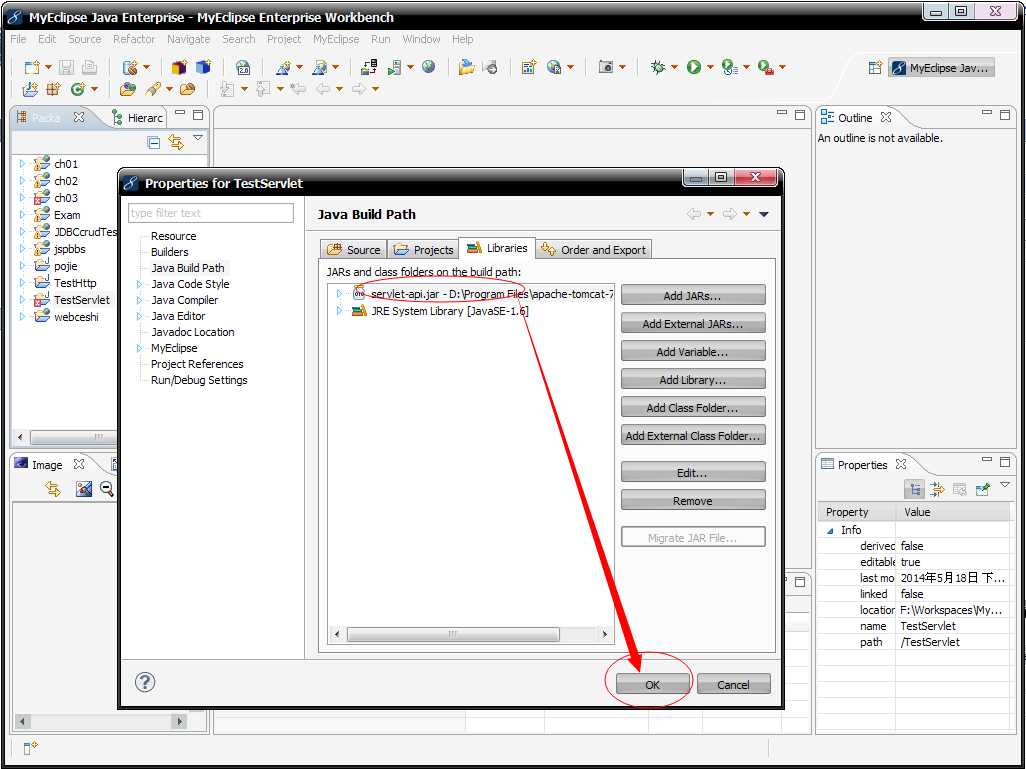This screenshot has height=769, width=1026.
Task: Confirm the dialog with OK
Action: [x=652, y=685]
